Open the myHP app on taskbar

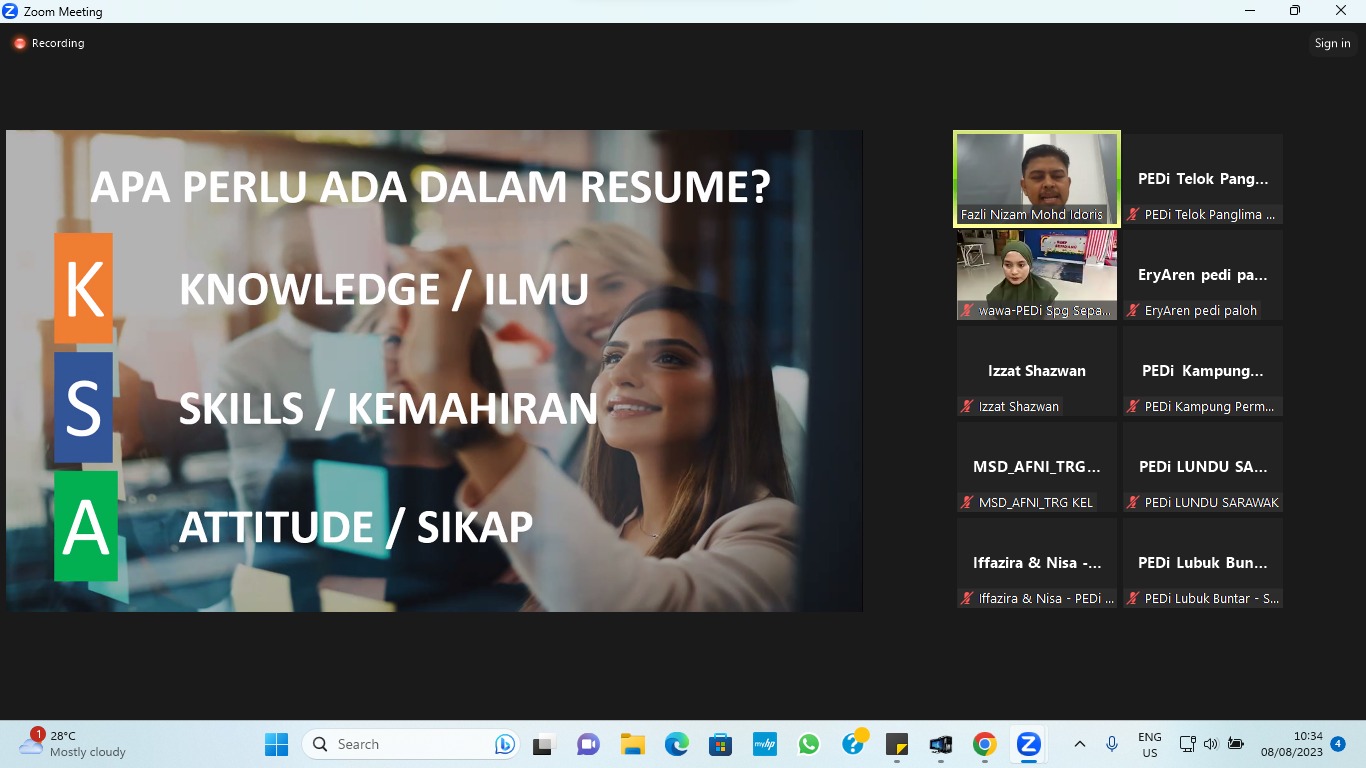pyautogui.click(x=765, y=744)
